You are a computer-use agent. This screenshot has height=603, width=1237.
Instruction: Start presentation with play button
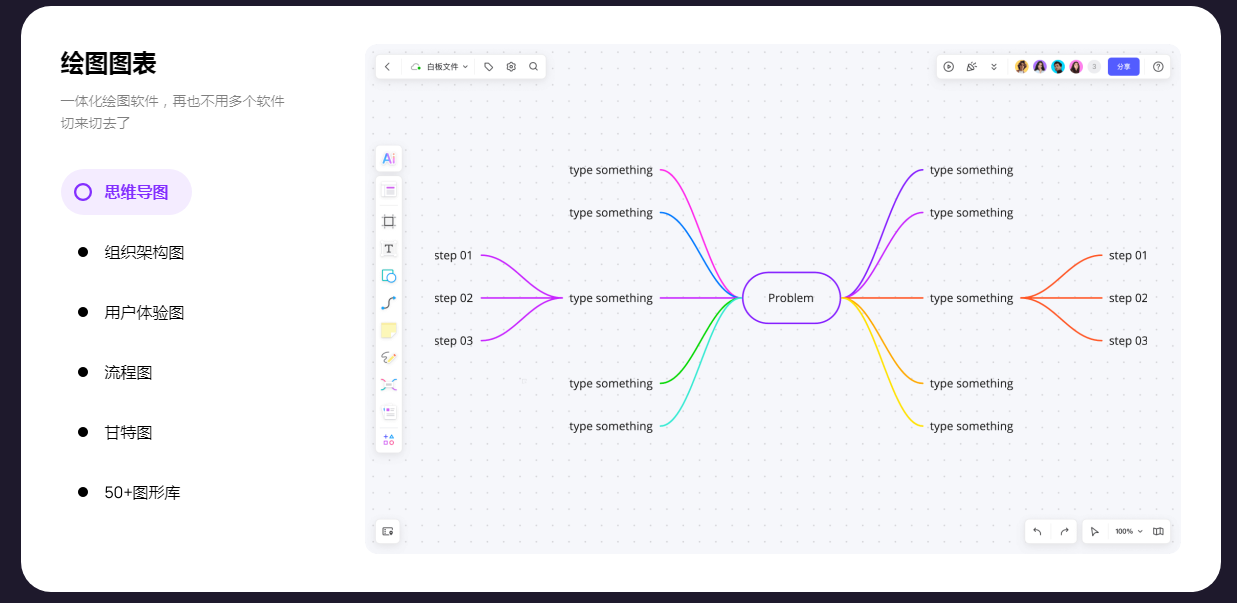click(x=949, y=67)
